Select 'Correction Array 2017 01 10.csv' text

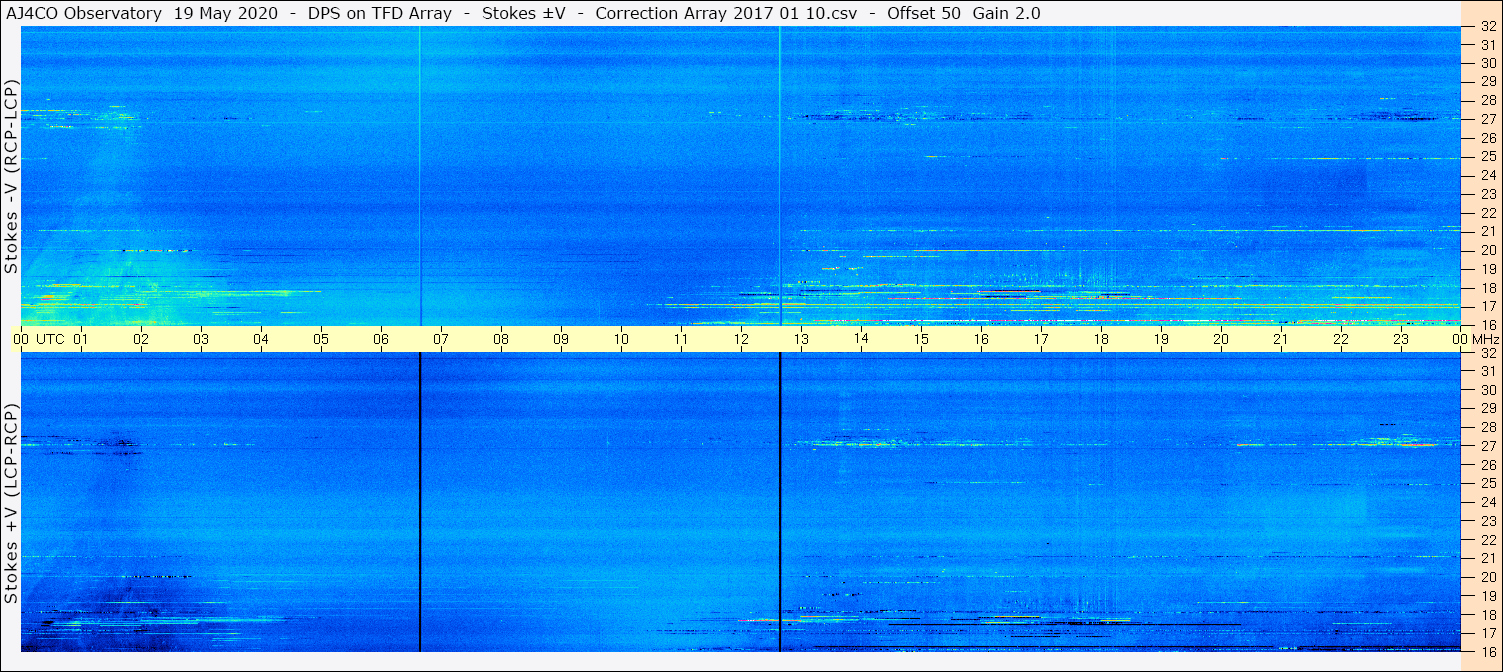tap(726, 13)
